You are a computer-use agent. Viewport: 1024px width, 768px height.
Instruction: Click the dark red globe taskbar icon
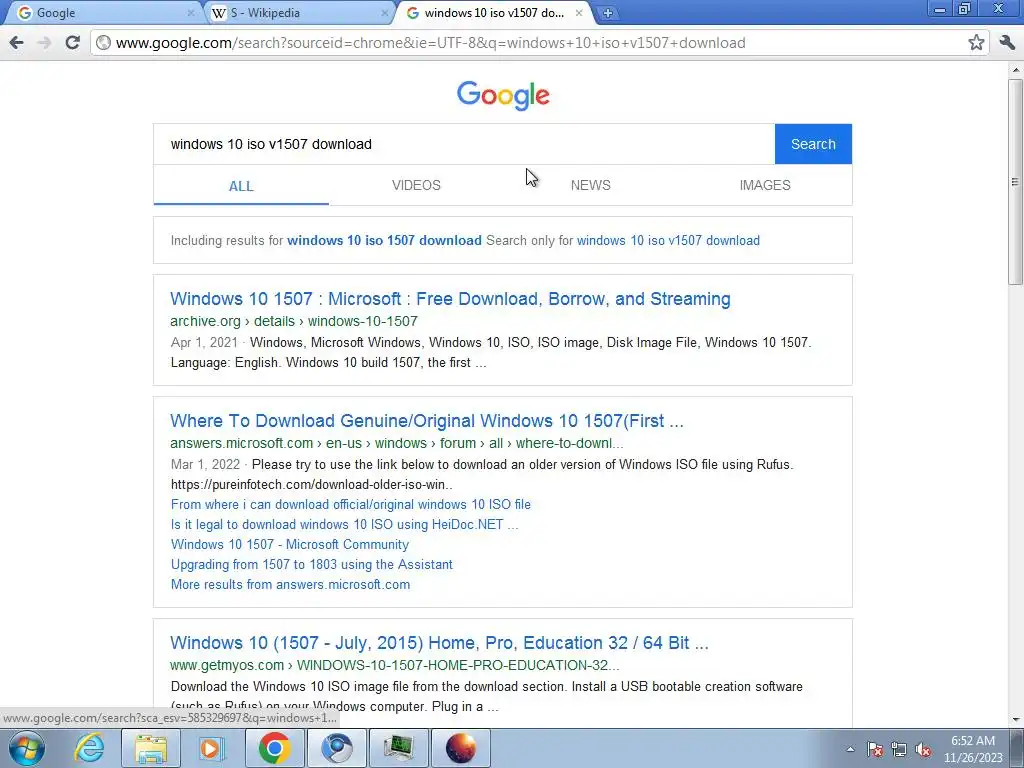(460, 748)
